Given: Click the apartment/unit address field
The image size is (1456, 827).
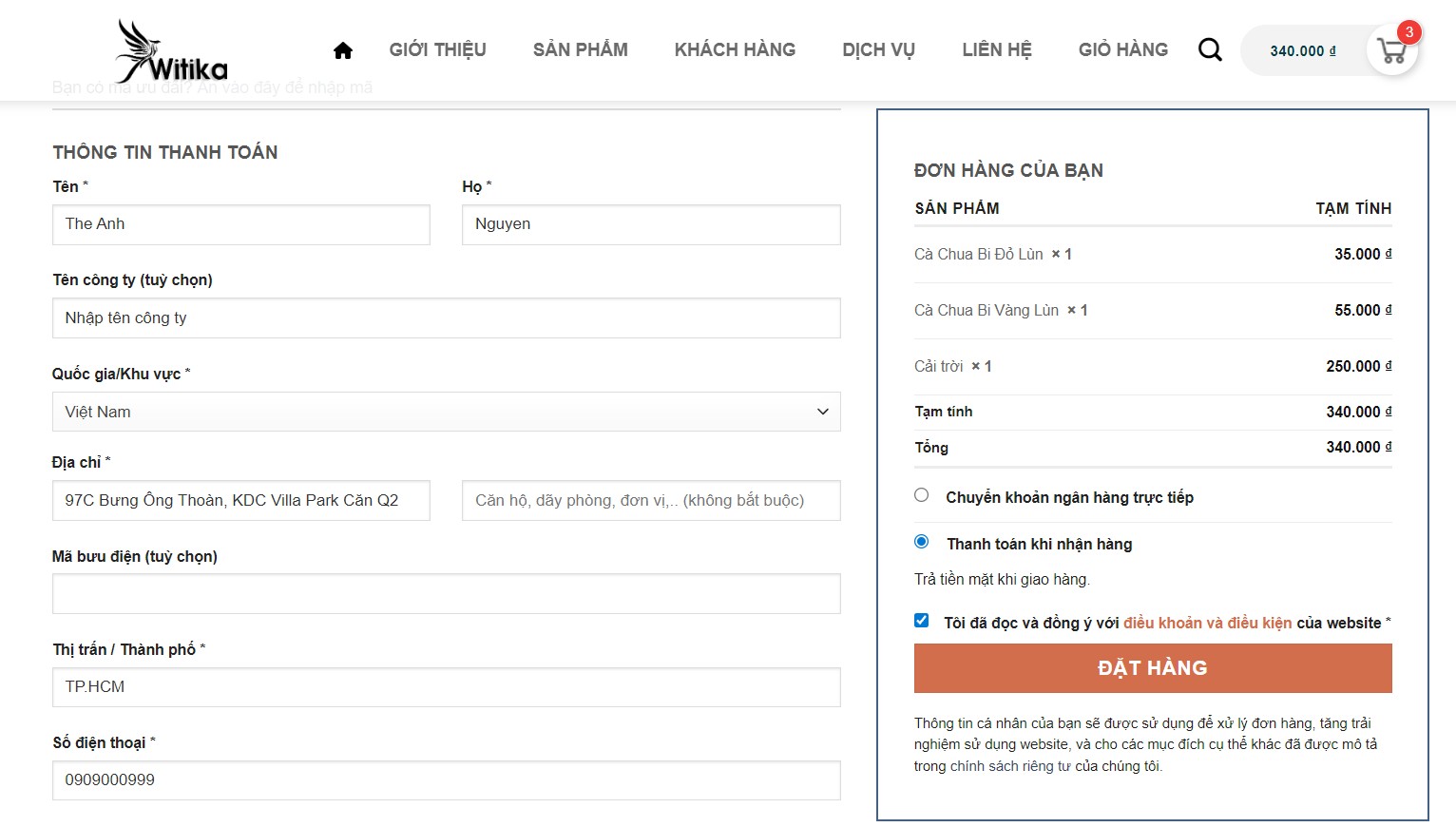Looking at the screenshot, I should coord(650,500).
